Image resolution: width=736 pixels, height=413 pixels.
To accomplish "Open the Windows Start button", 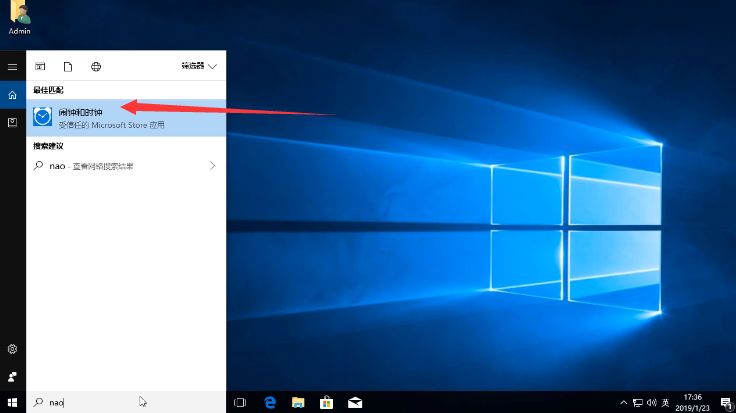I will [x=12, y=402].
